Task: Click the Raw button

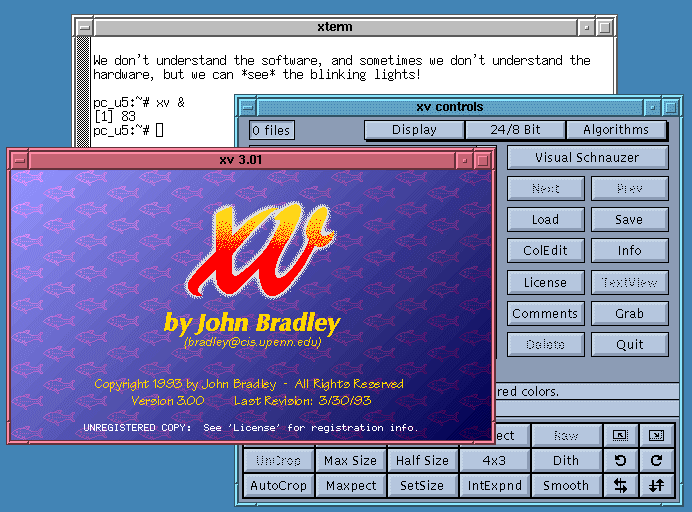Action: pos(566,436)
